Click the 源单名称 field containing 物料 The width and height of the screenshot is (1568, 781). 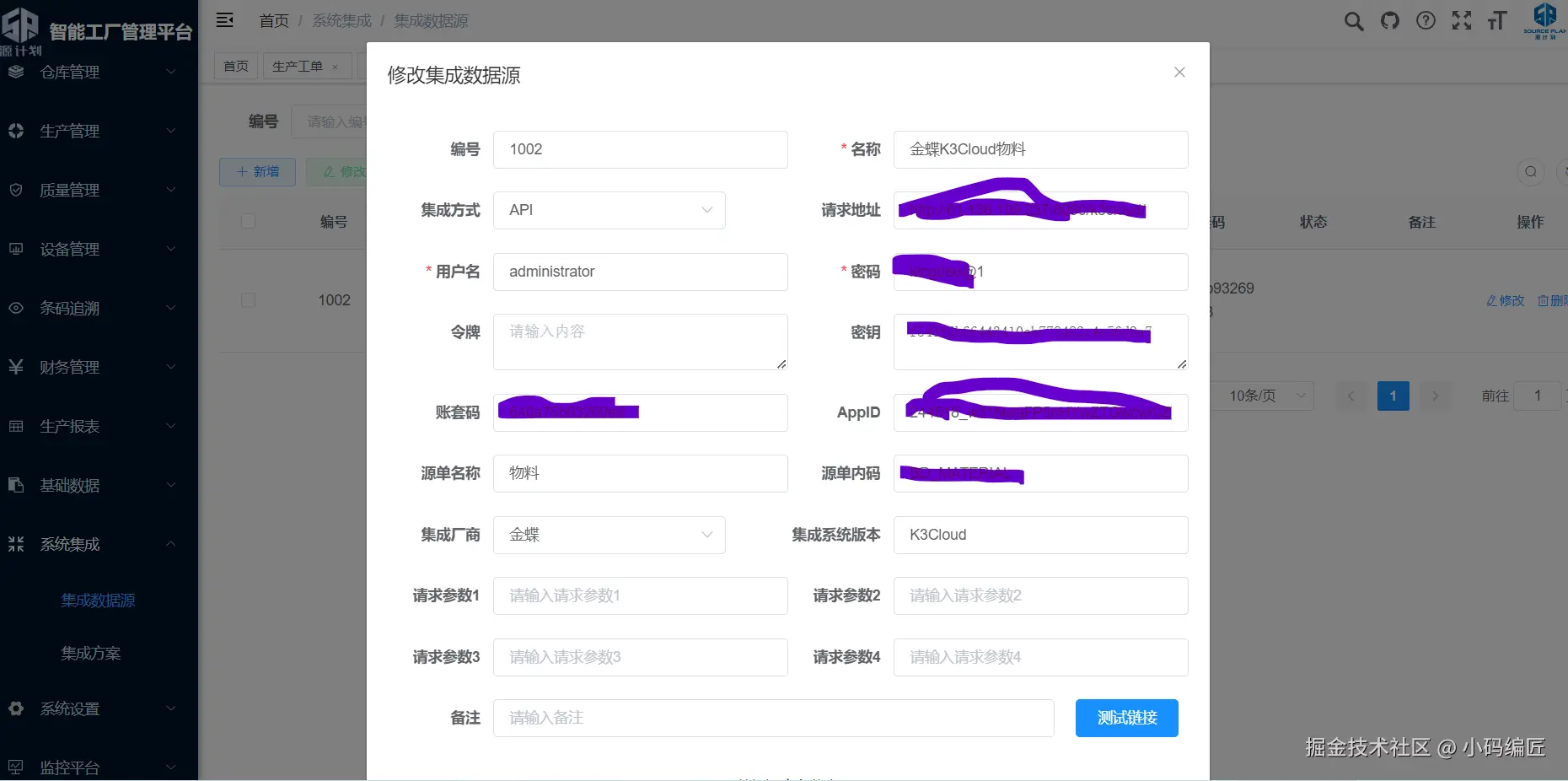(641, 473)
